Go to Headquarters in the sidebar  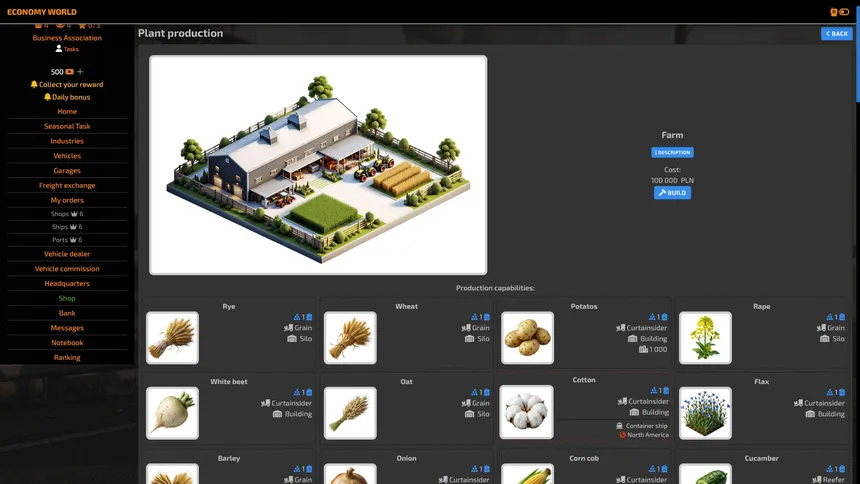(67, 284)
